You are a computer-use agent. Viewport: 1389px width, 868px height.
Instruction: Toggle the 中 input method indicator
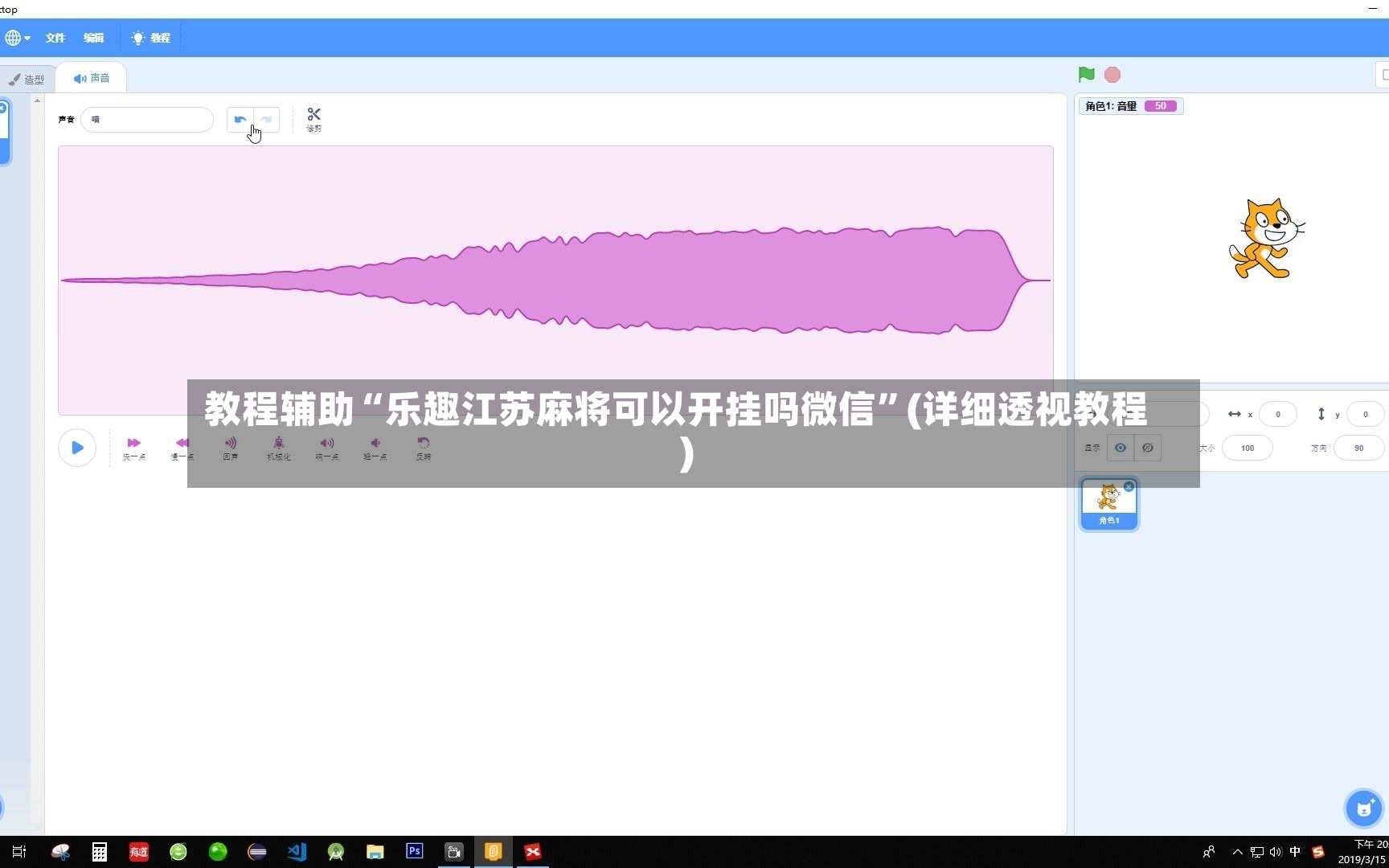pyautogui.click(x=1295, y=852)
